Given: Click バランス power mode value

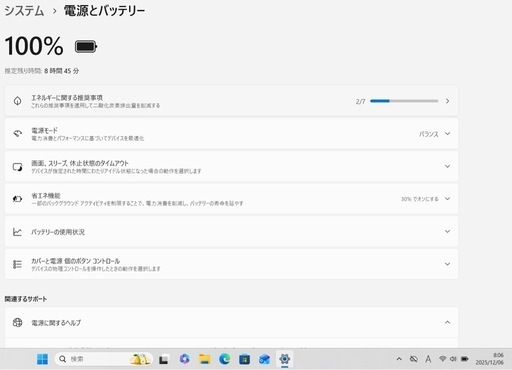Looking at the screenshot, I should point(429,134).
